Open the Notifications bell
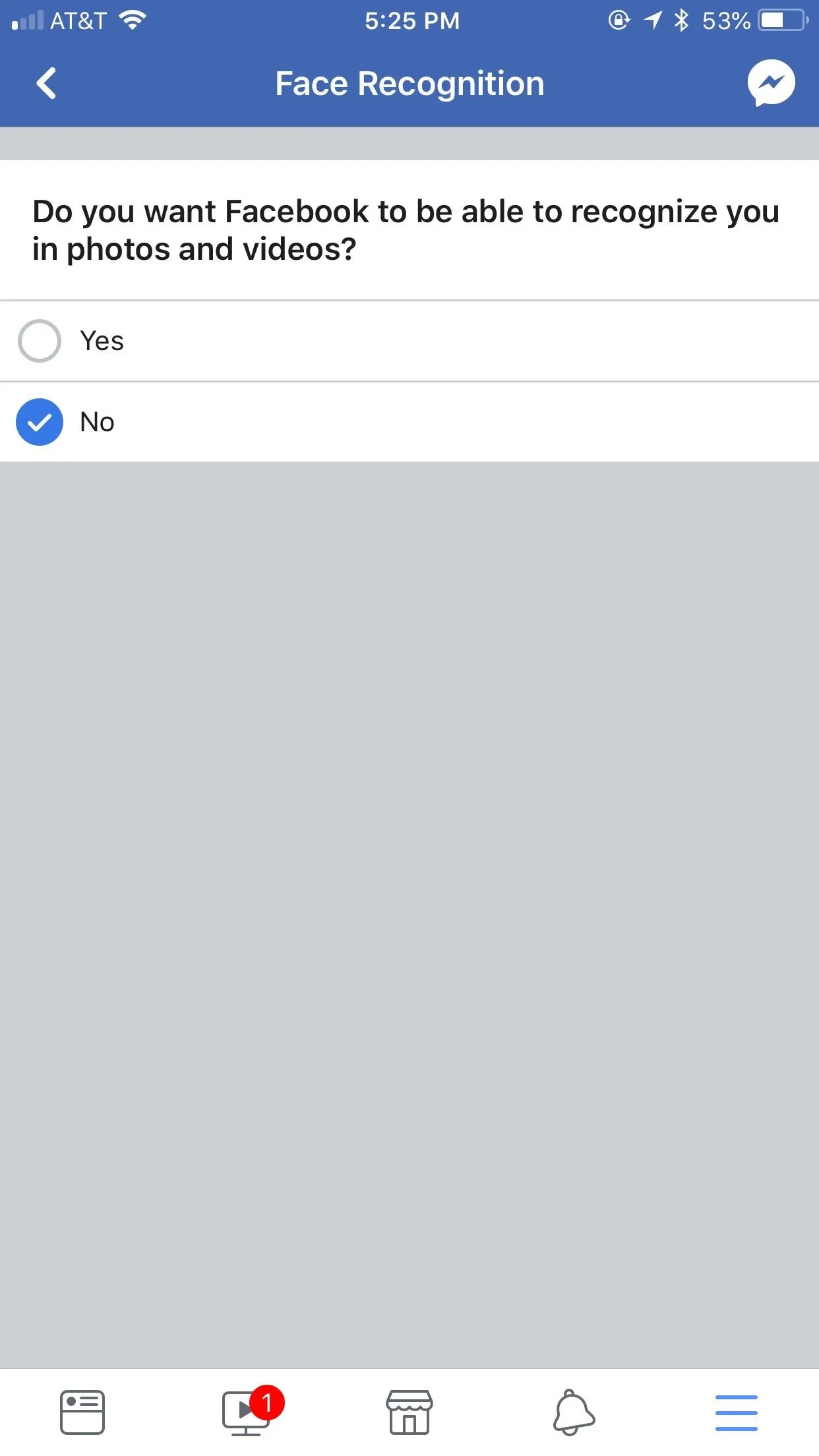This screenshot has width=819, height=1456. [573, 1412]
